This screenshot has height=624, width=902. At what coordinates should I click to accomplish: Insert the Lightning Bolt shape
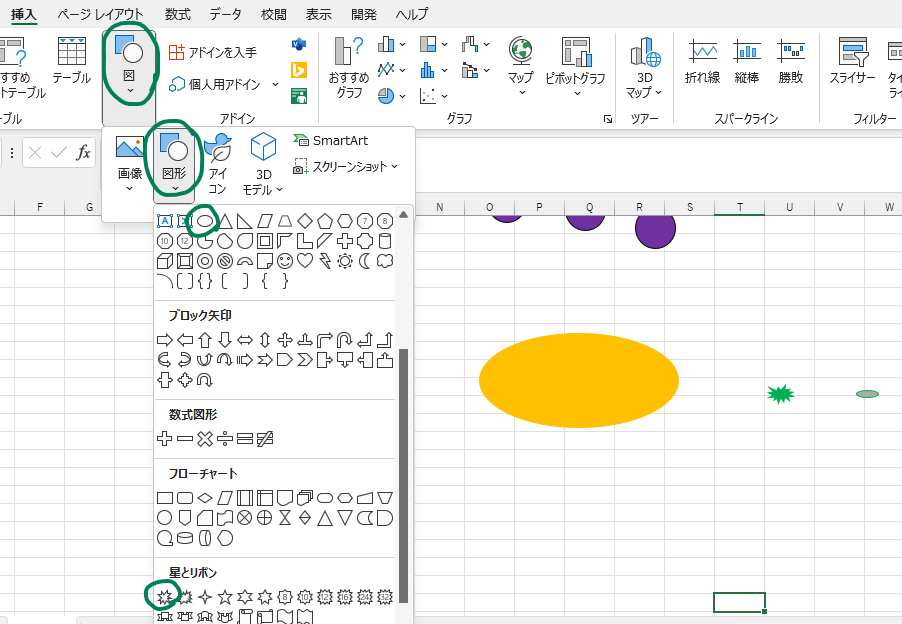coord(325,261)
